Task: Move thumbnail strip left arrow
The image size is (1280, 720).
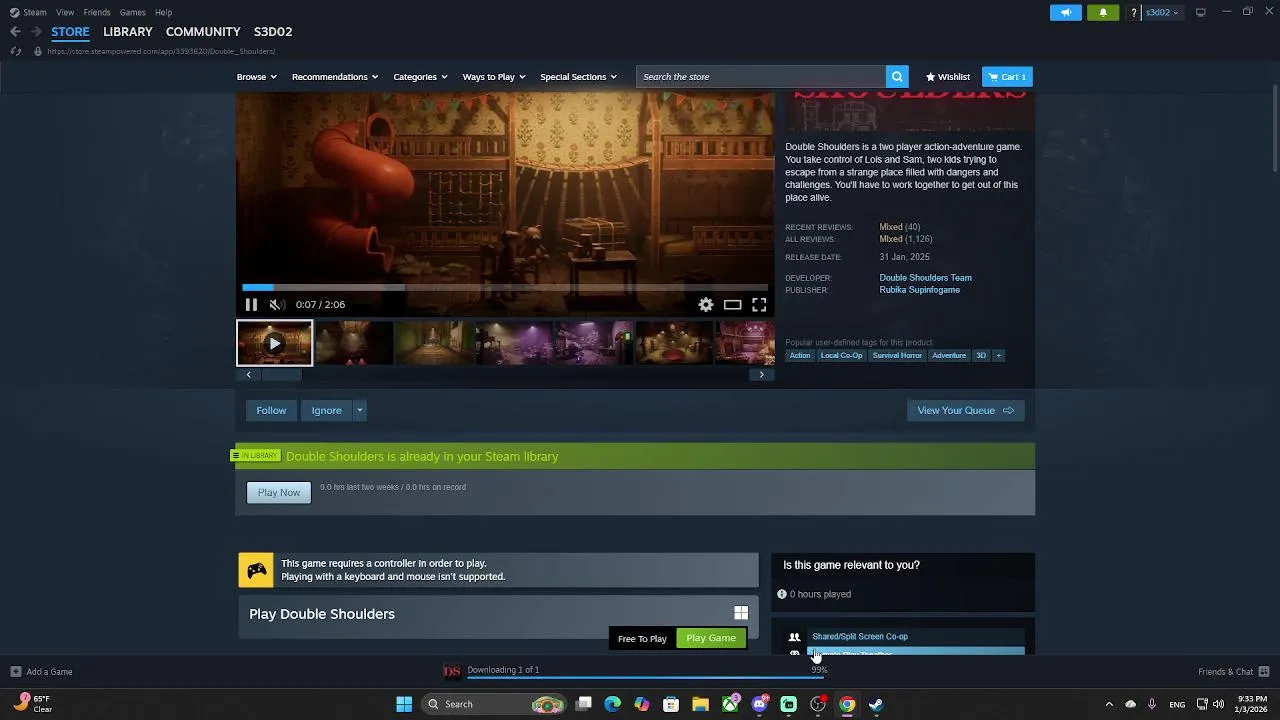Action: pos(248,374)
